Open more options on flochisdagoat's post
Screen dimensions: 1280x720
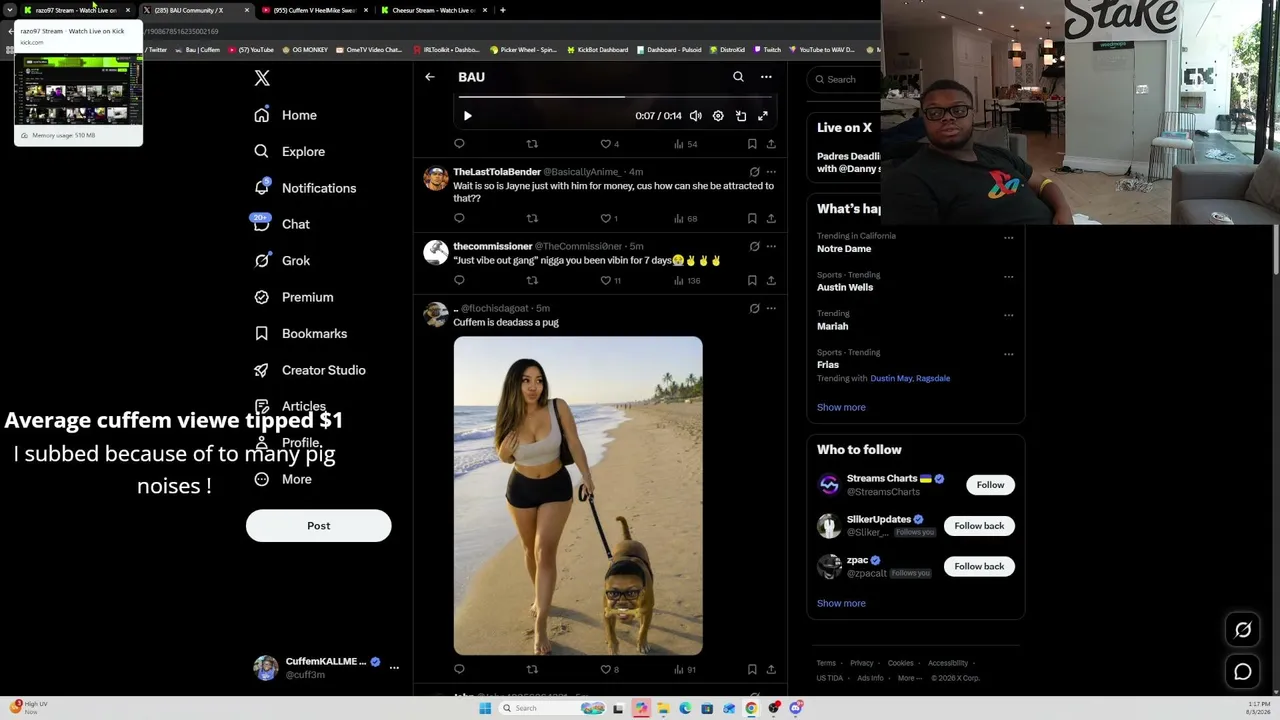pyautogui.click(x=771, y=308)
